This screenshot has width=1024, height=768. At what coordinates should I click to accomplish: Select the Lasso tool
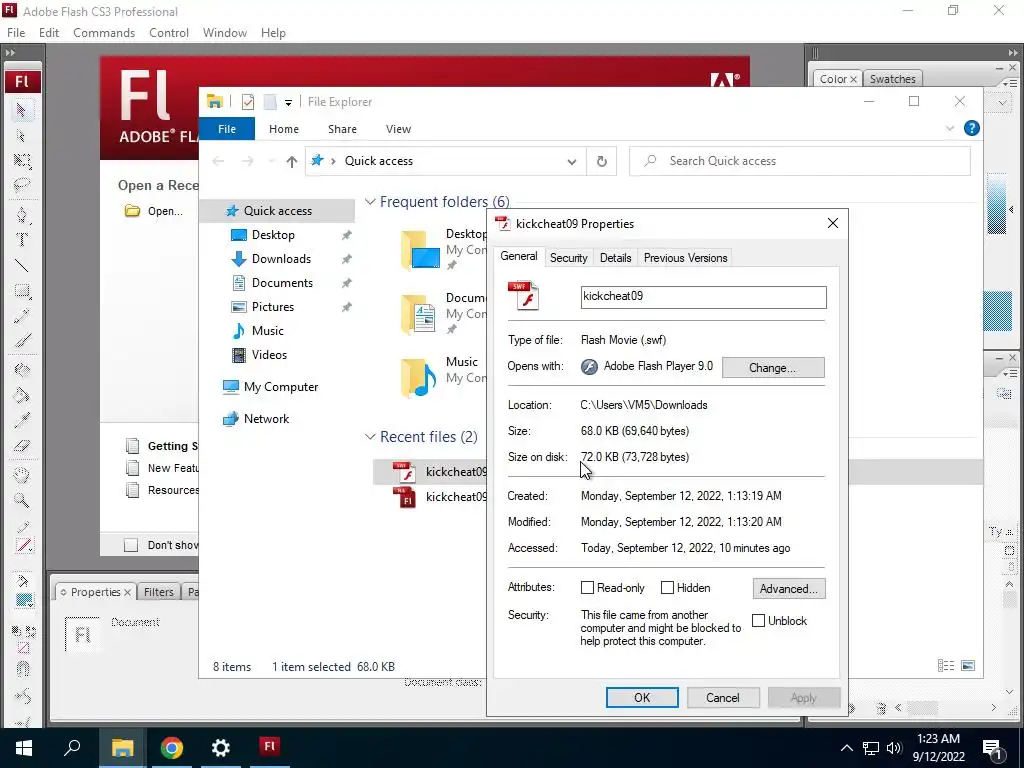tap(22, 185)
